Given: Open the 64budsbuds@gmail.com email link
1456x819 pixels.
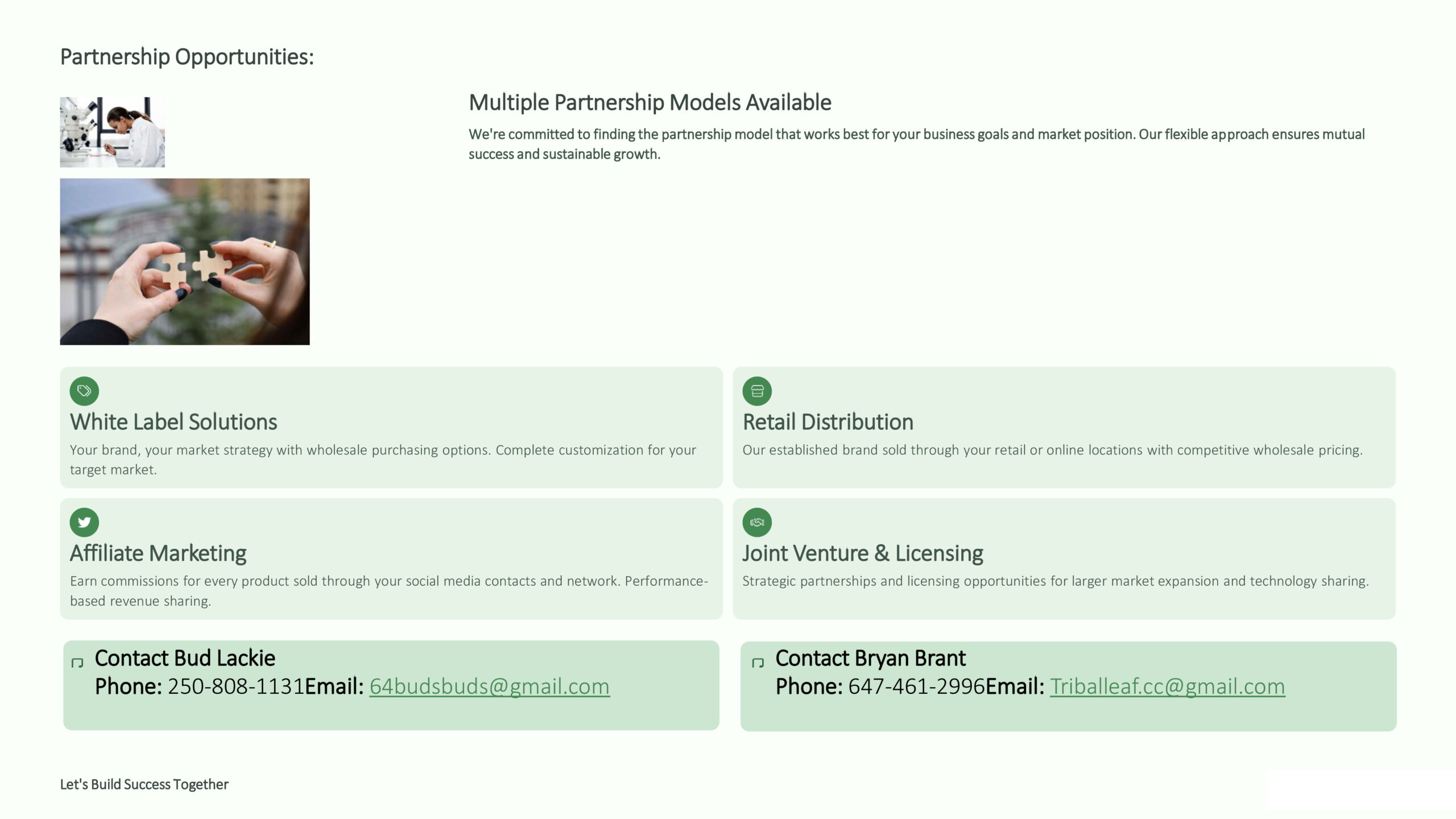Looking at the screenshot, I should [489, 686].
